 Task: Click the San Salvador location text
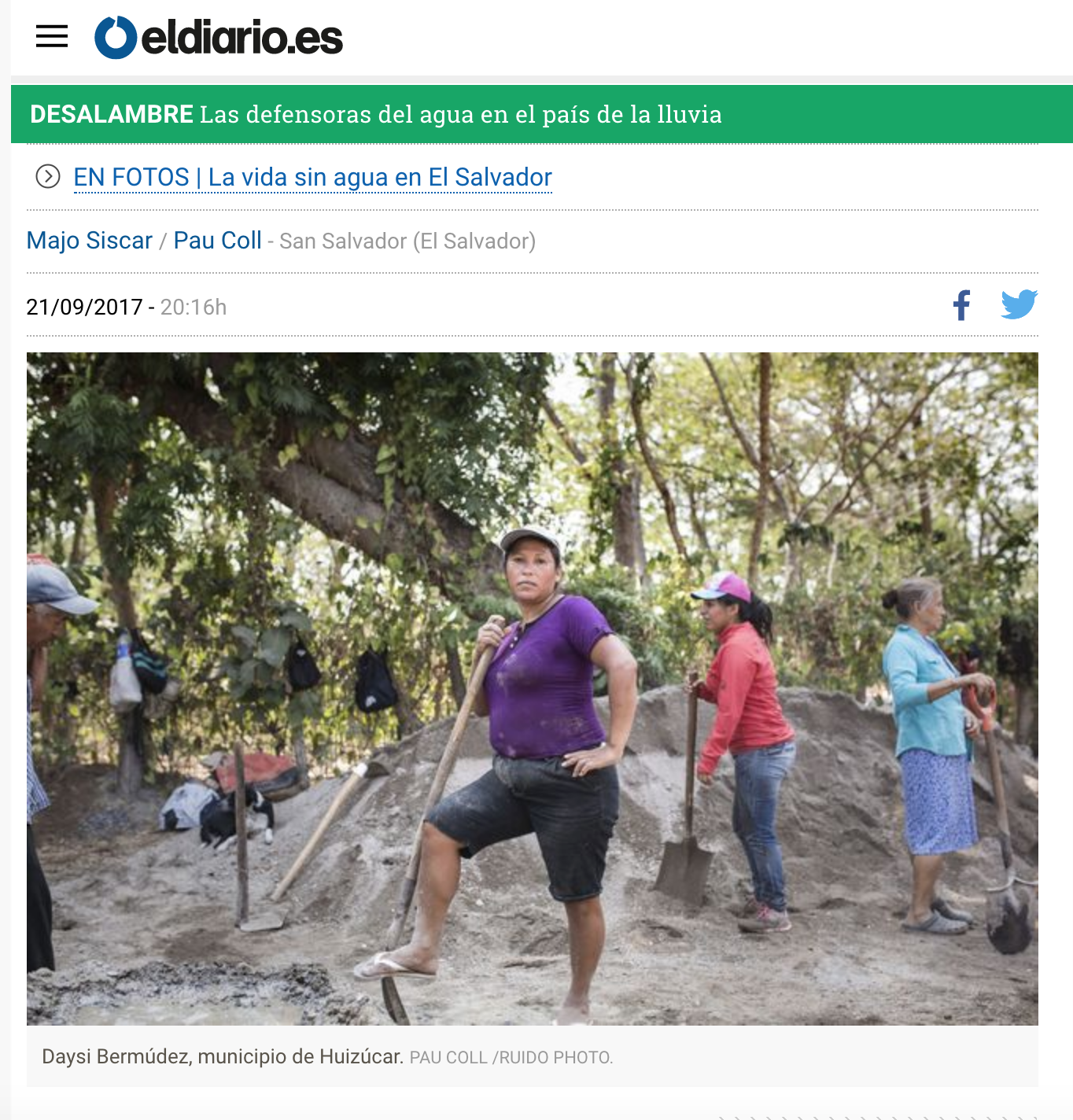pos(407,241)
